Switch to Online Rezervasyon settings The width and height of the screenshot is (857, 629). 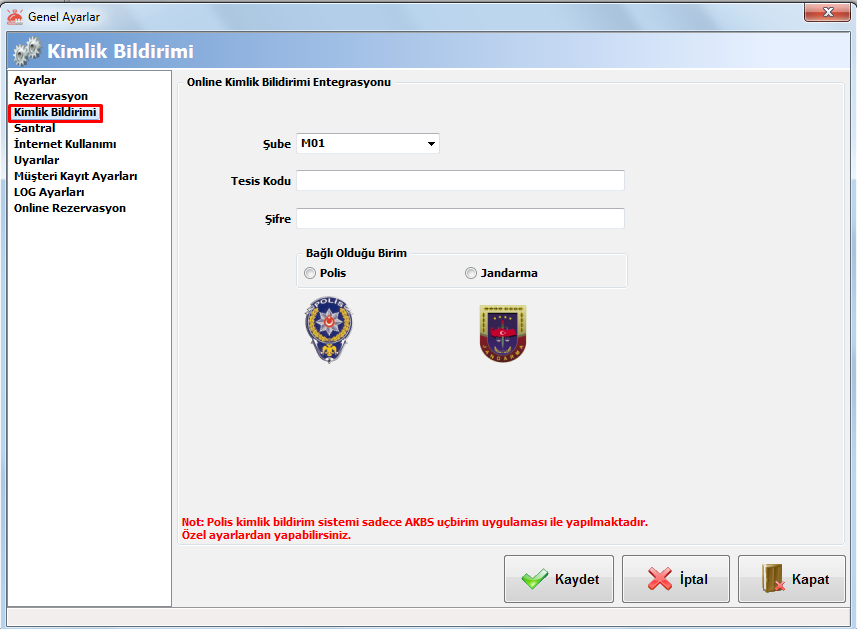[x=70, y=208]
